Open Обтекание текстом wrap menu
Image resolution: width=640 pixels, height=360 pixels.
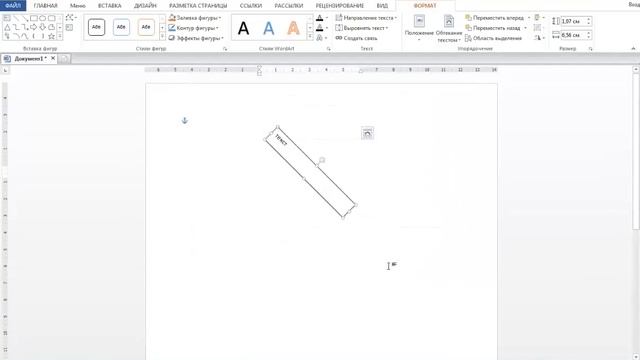click(449, 29)
